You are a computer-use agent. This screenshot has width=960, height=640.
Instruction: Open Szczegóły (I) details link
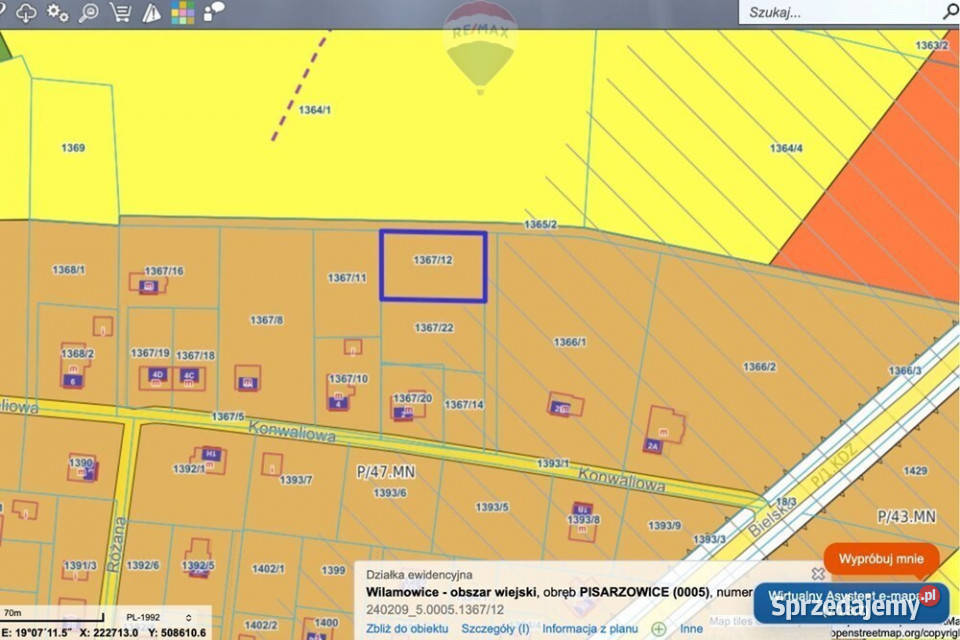495,629
